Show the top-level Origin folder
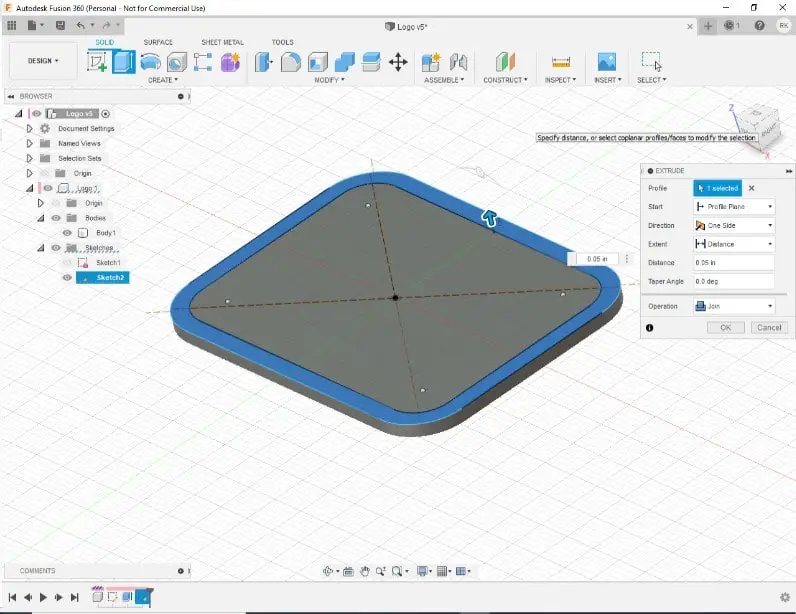Image resolution: width=796 pixels, height=614 pixels. [45, 173]
